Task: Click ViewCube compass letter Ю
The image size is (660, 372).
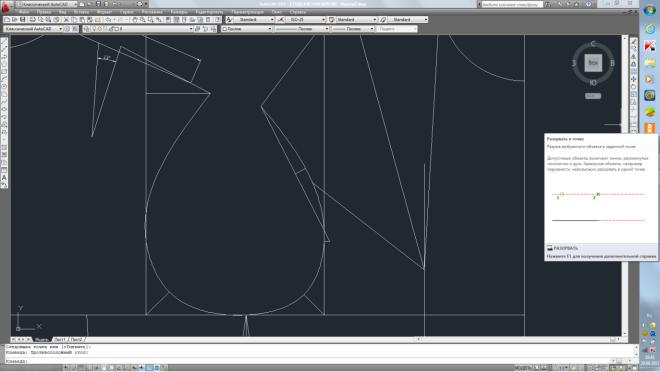Action: (x=593, y=82)
